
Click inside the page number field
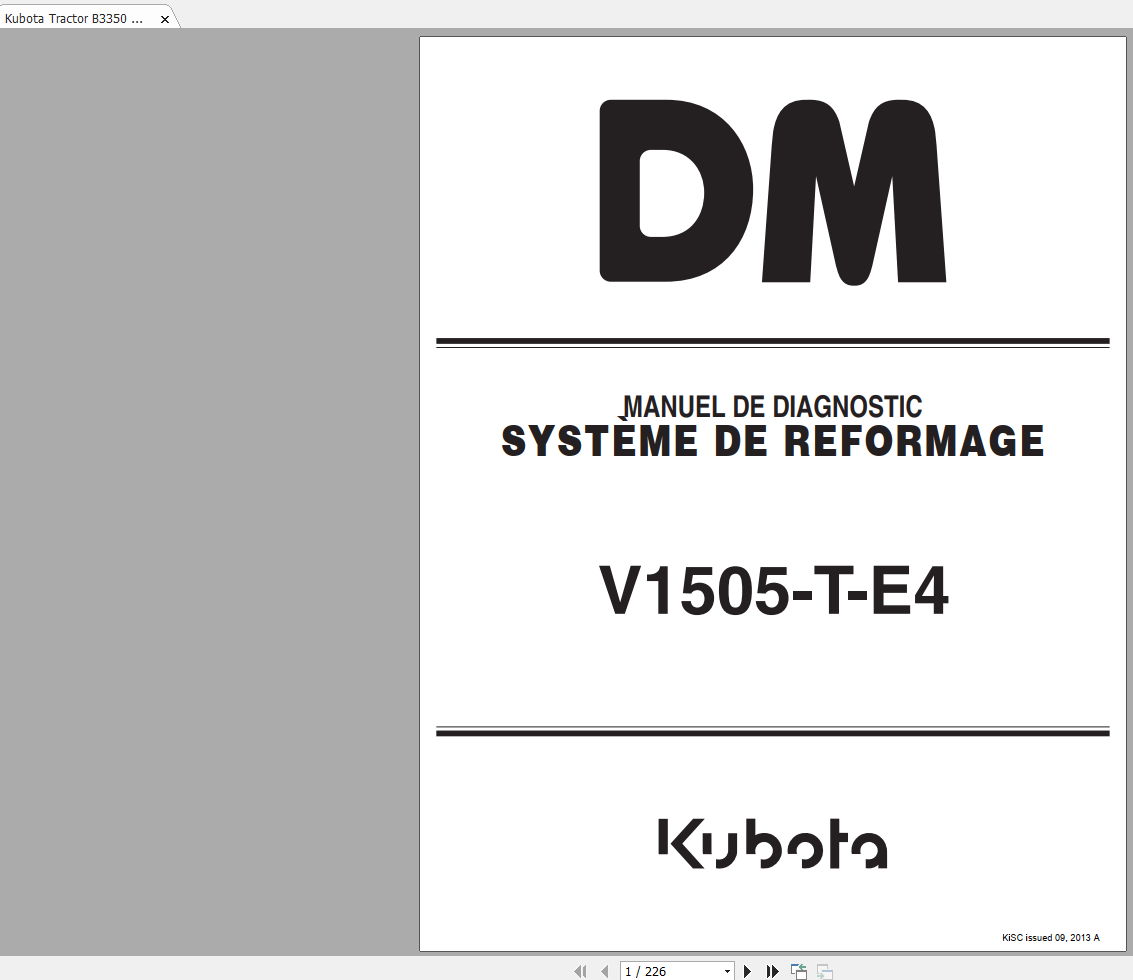(x=660, y=971)
